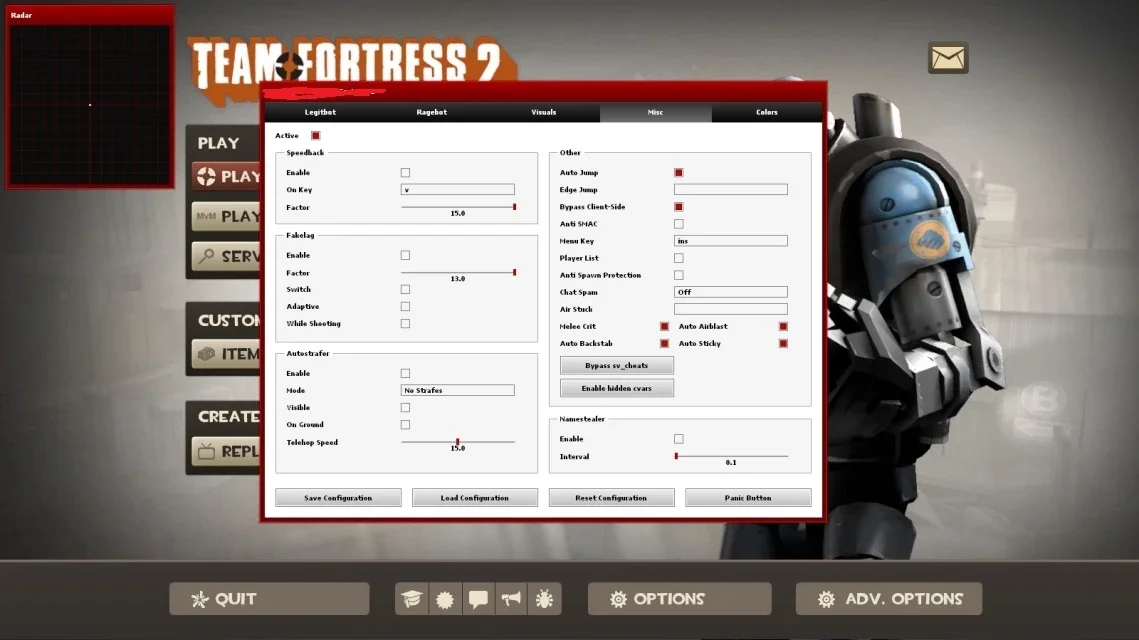Switch to the Legitbot tab
Screen dimensions: 1139x640
[x=320, y=112]
